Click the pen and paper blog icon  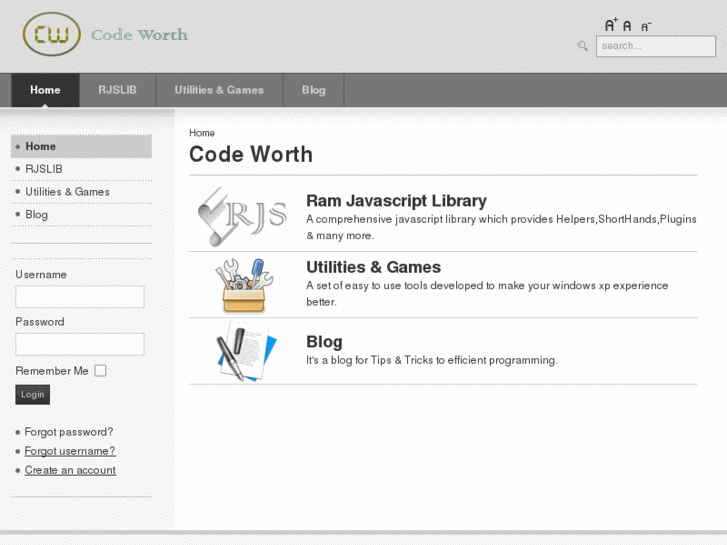[x=246, y=351]
